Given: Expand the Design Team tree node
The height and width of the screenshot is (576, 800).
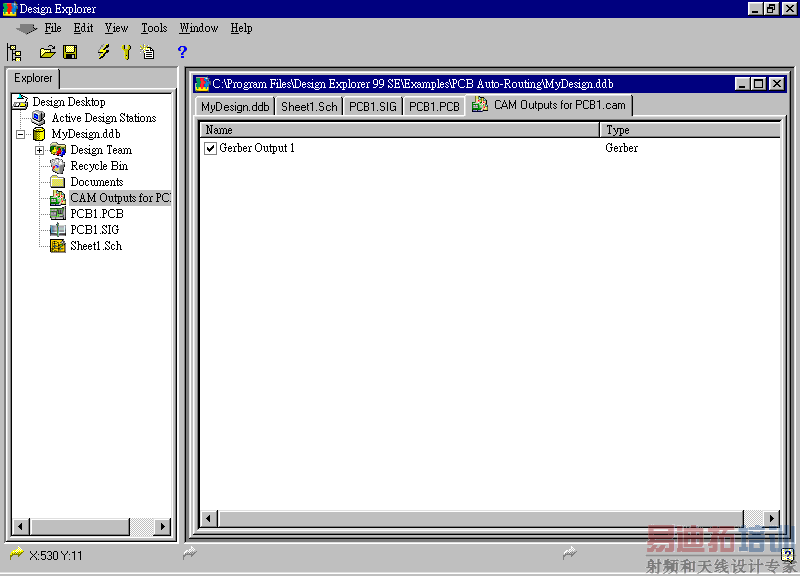Looking at the screenshot, I should click(x=39, y=151).
